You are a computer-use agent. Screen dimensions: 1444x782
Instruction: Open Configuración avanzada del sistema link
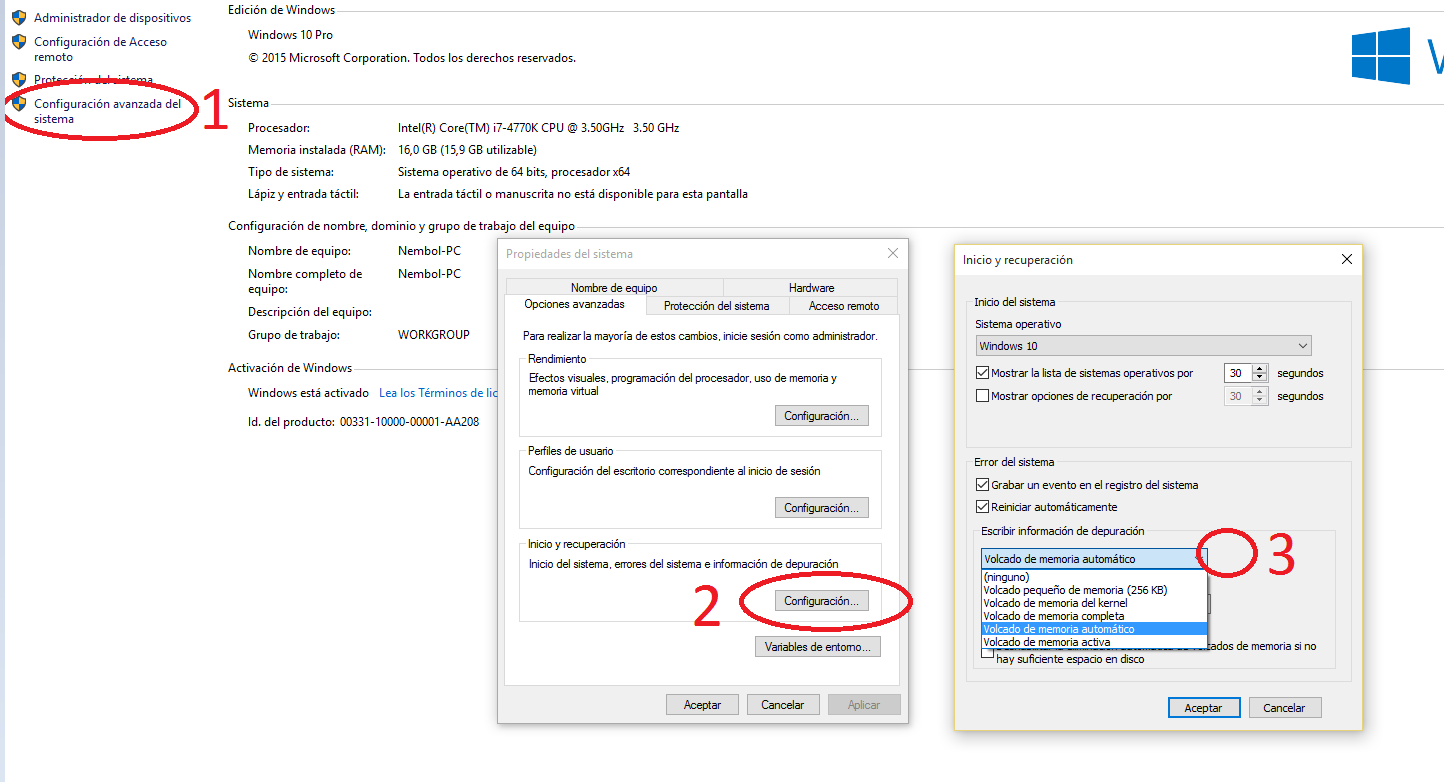tap(108, 111)
